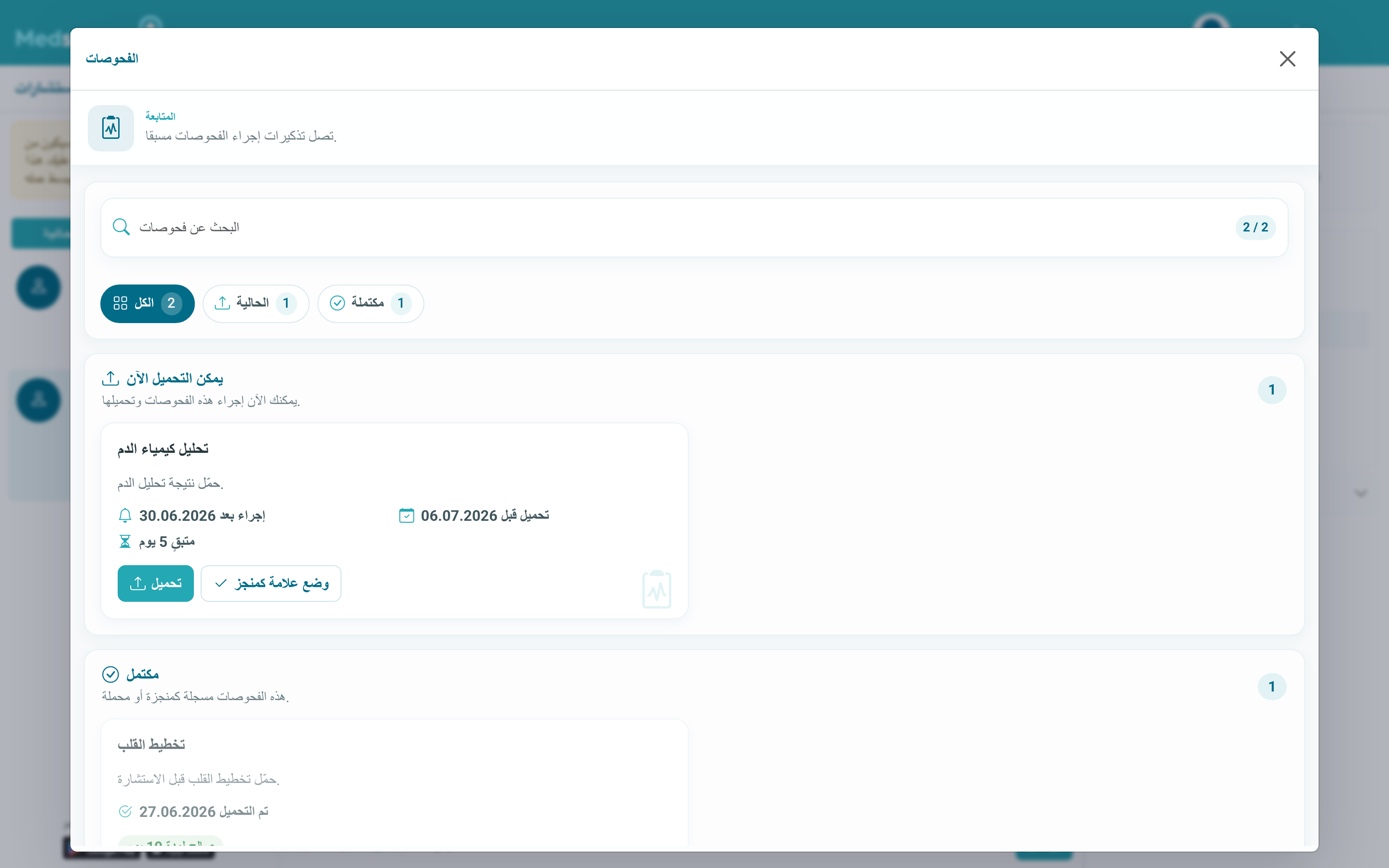1389x868 pixels.
Task: Click count badge of يمكن التحميل الآن section
Action: [x=1272, y=390]
